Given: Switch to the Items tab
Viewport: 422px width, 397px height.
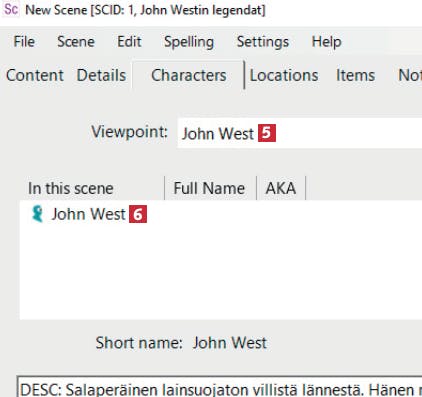Looking at the screenshot, I should pyautogui.click(x=355, y=75).
